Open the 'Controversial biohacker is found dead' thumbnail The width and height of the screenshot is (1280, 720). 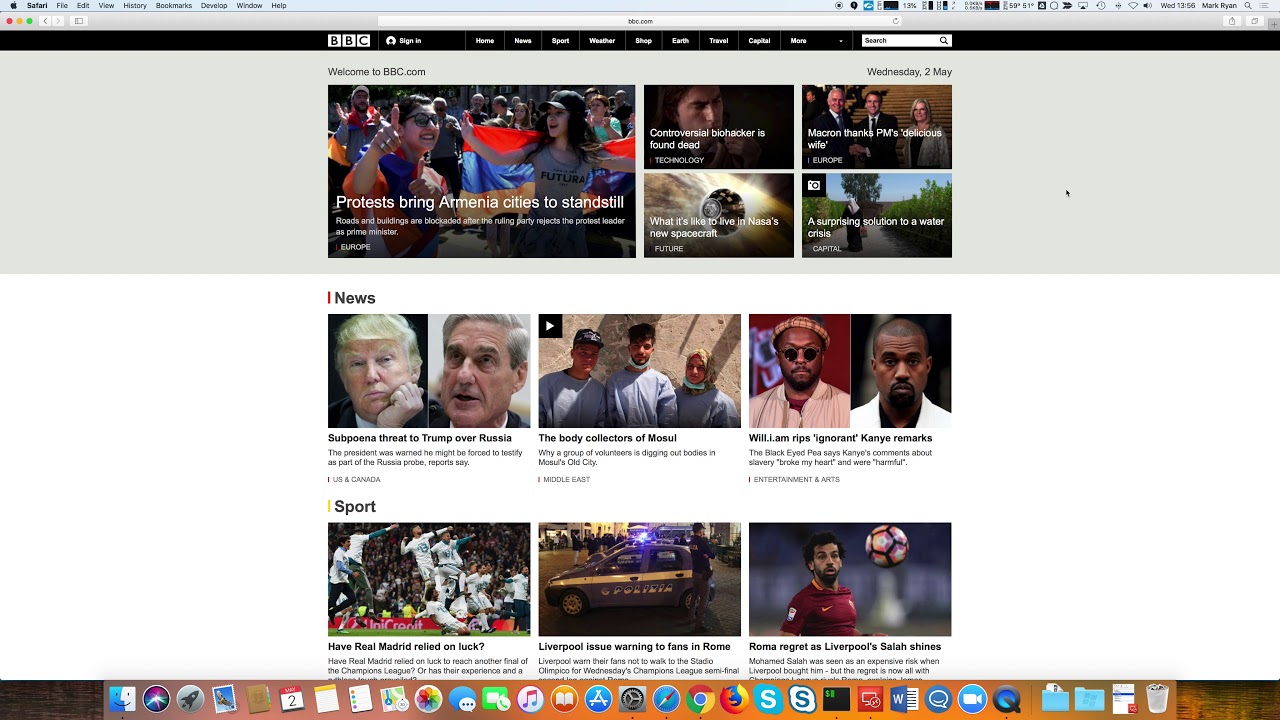click(x=719, y=127)
